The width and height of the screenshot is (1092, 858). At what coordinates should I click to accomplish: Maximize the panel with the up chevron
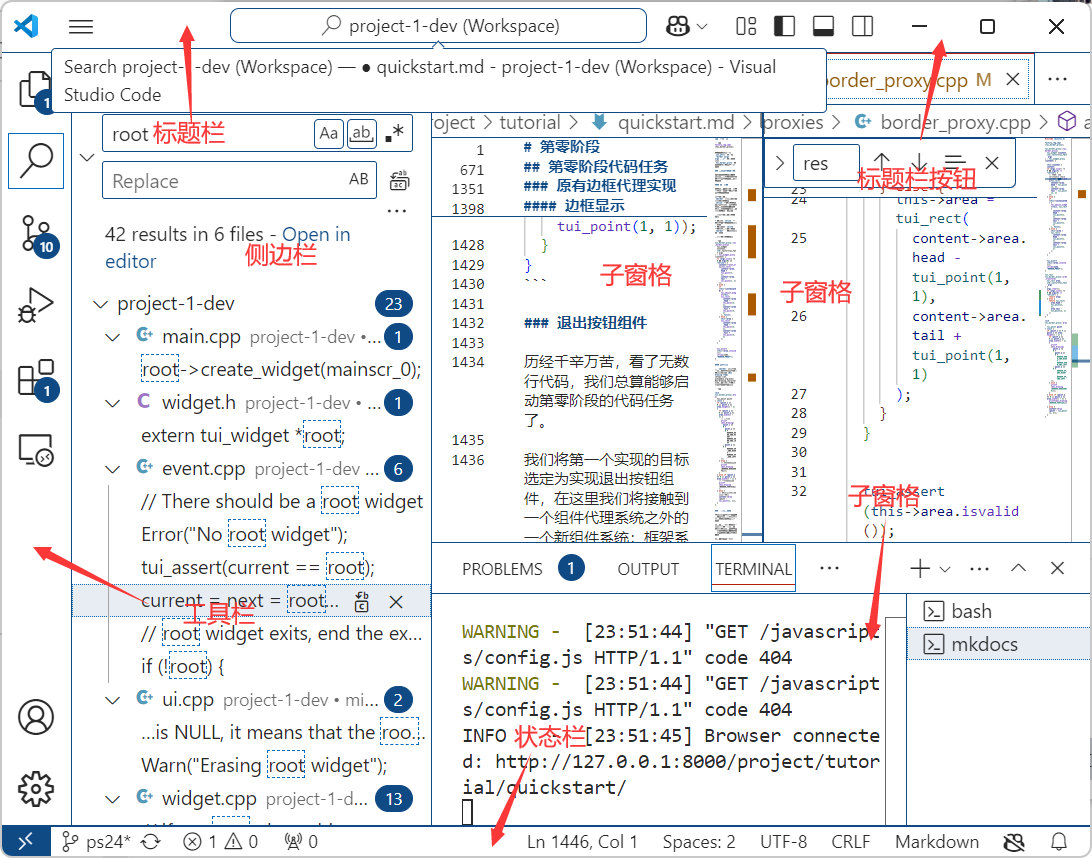click(1018, 568)
